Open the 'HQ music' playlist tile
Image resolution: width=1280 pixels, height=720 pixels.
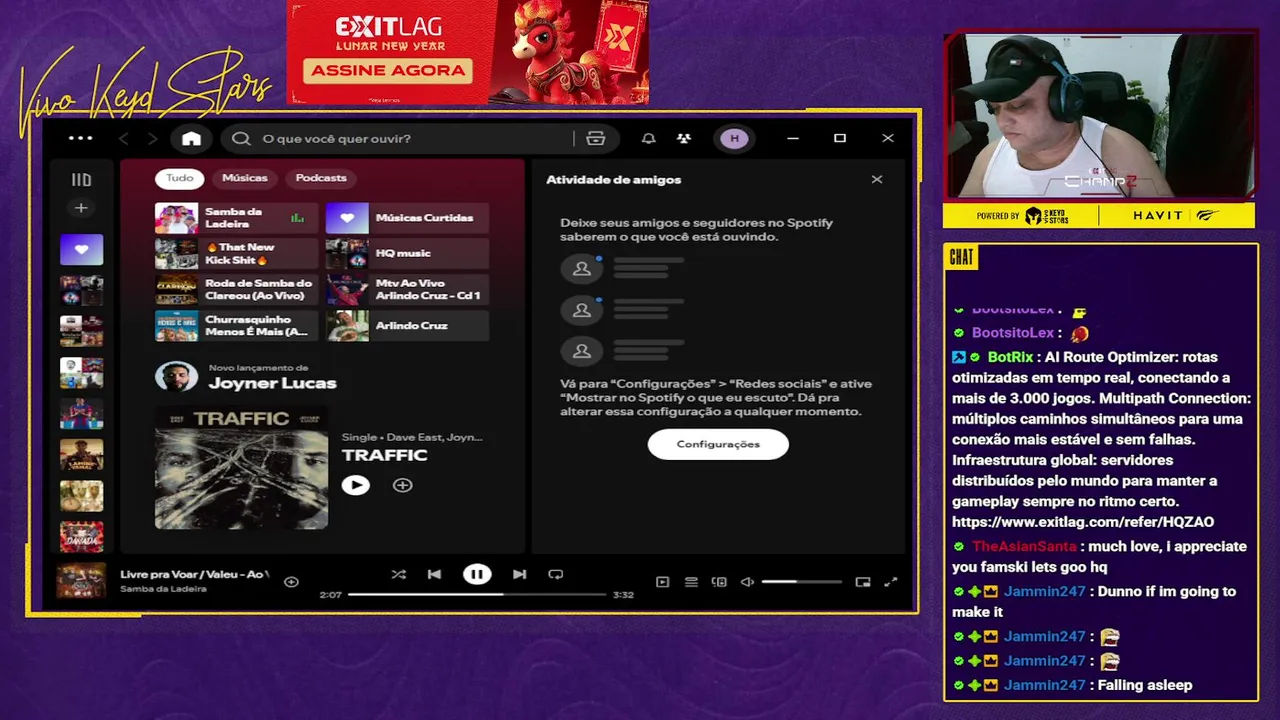point(407,254)
